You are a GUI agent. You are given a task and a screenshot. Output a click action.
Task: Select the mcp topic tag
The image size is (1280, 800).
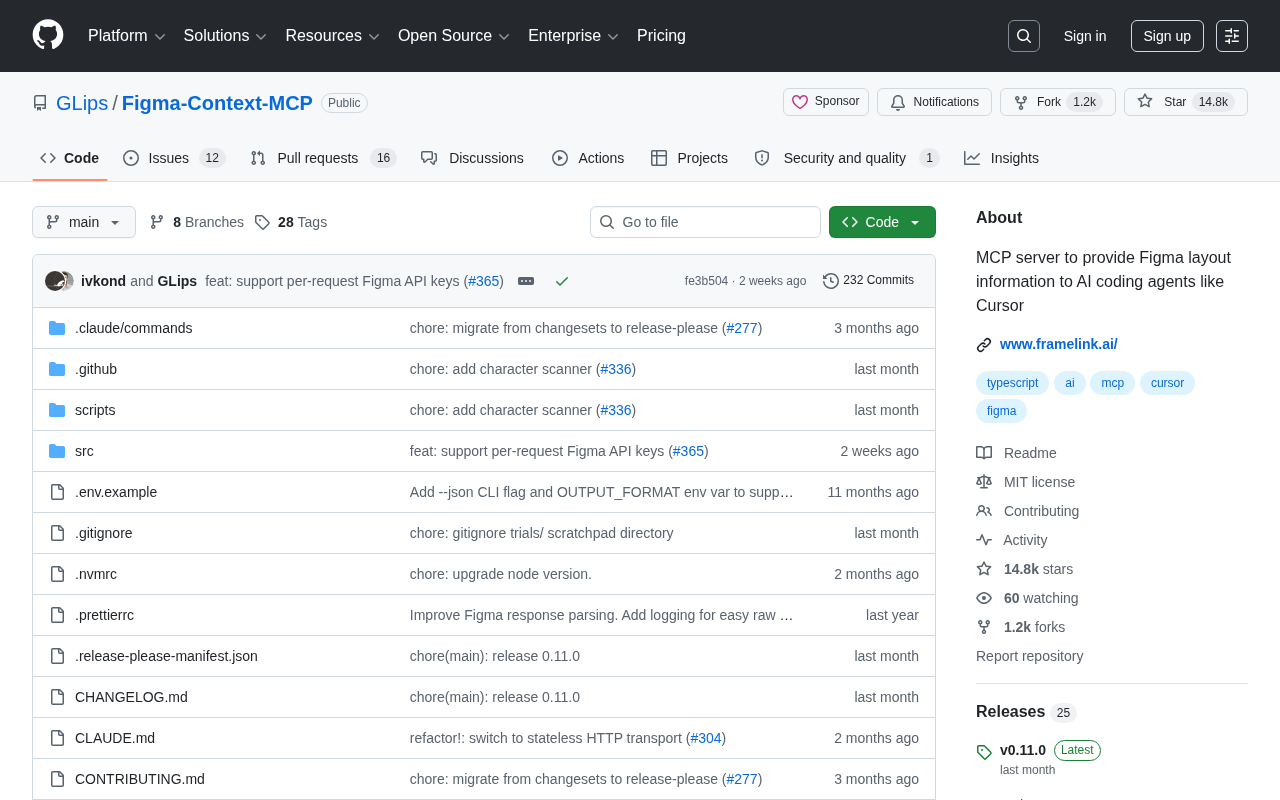click(x=1113, y=383)
